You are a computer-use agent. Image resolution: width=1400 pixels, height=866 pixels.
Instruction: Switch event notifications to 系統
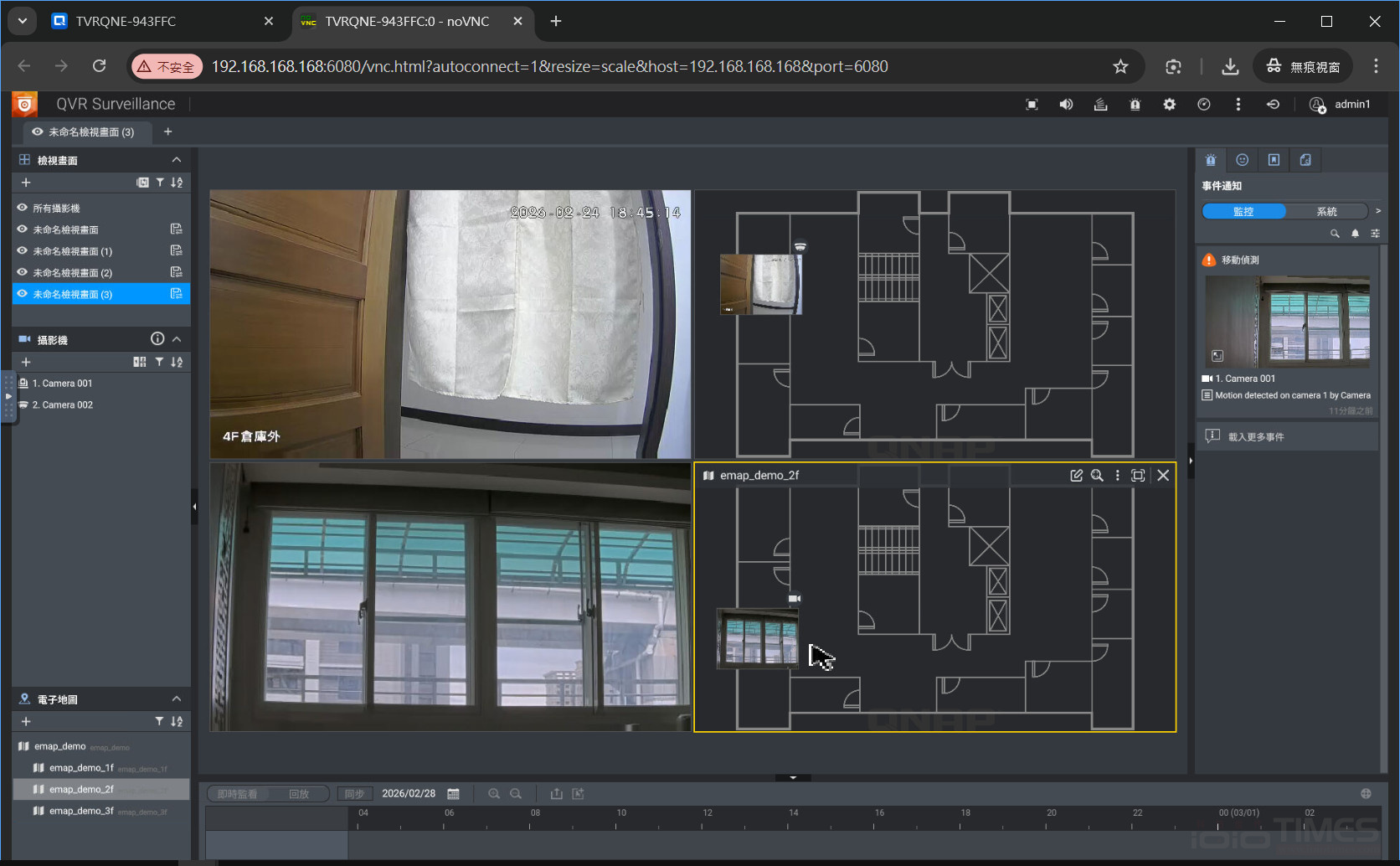click(1326, 211)
